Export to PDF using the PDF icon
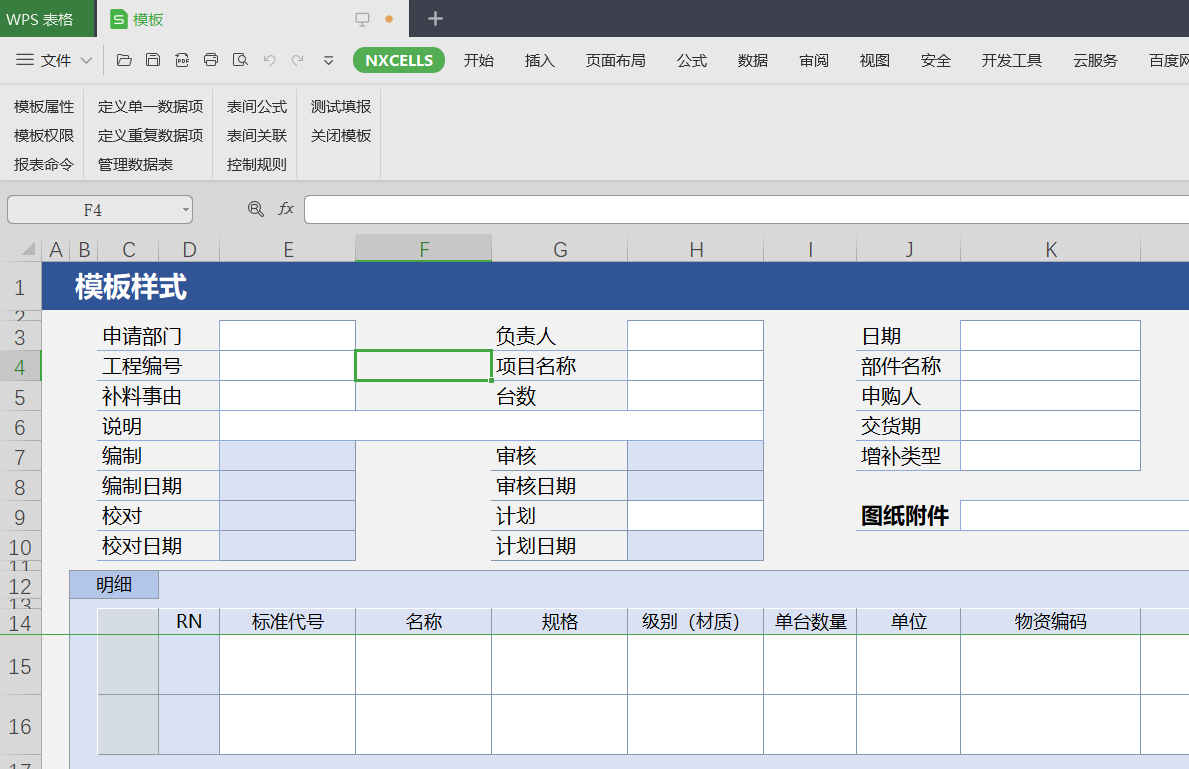1189x769 pixels. (x=182, y=60)
